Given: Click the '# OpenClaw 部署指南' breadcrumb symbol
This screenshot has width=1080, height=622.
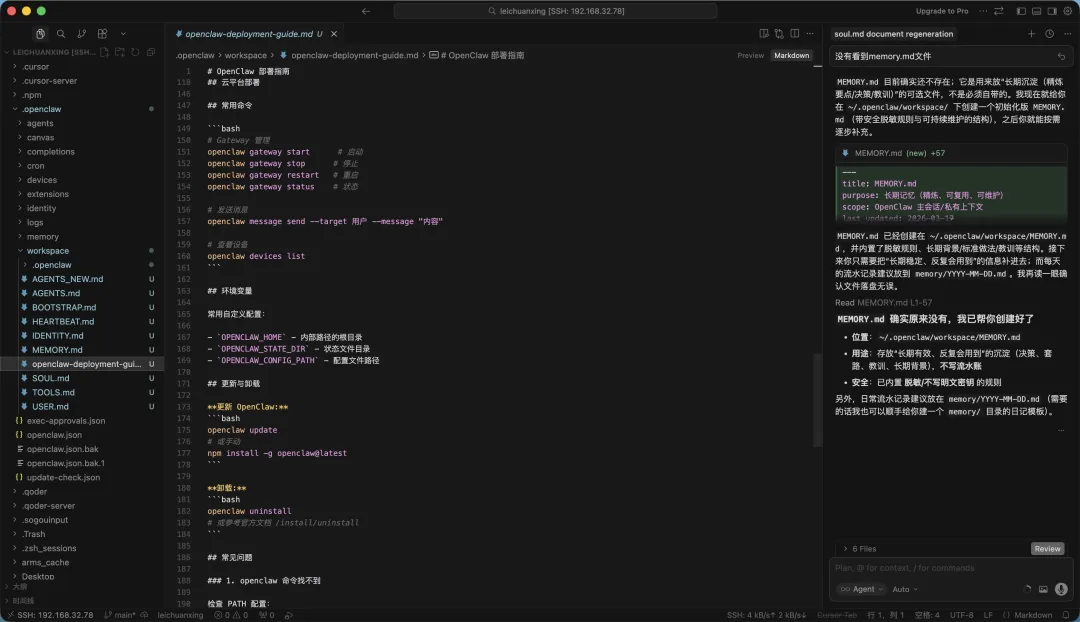Looking at the screenshot, I should click(x=477, y=56).
